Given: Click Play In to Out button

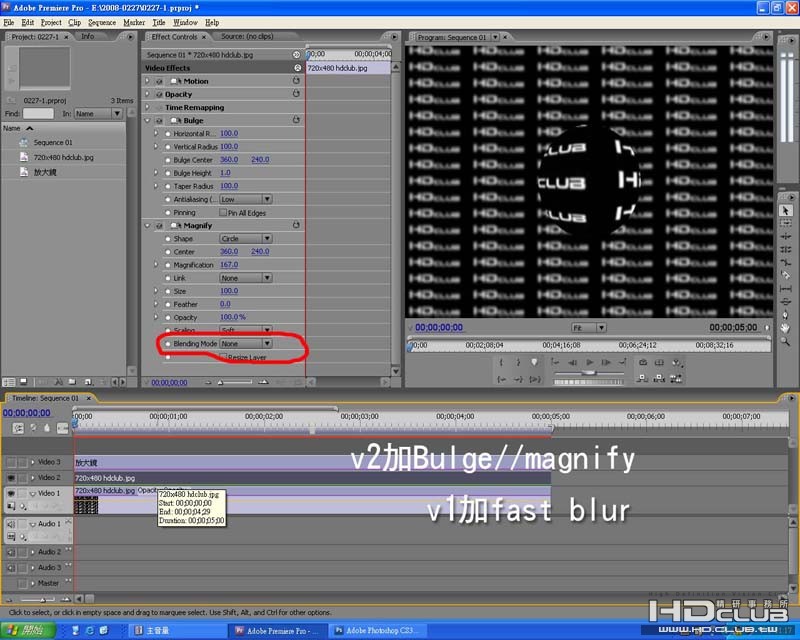Looking at the screenshot, I should point(534,379).
